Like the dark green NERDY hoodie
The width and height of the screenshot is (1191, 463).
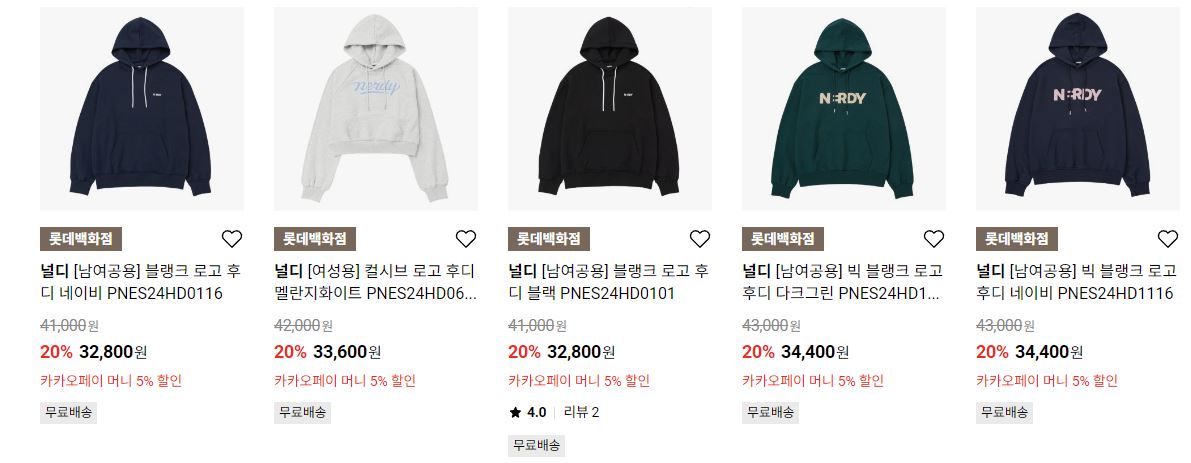click(x=934, y=239)
